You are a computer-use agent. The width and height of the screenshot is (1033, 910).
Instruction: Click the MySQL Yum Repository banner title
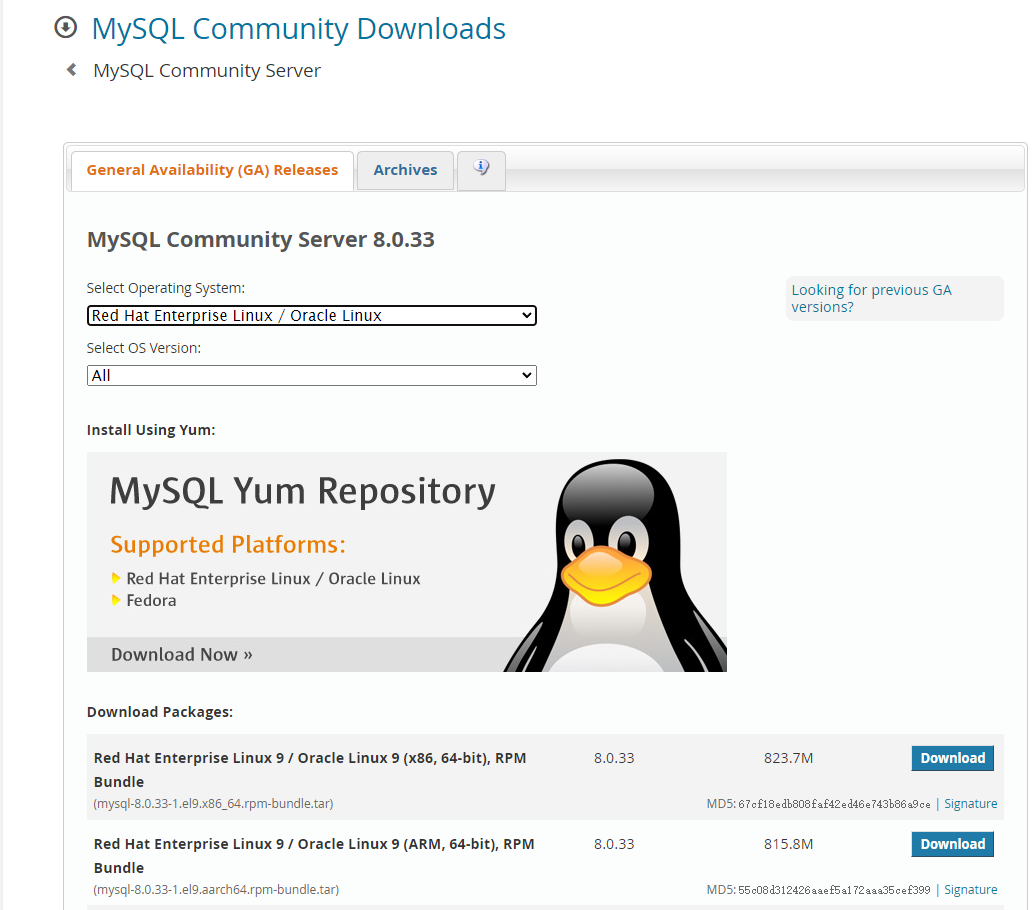pyautogui.click(x=302, y=492)
